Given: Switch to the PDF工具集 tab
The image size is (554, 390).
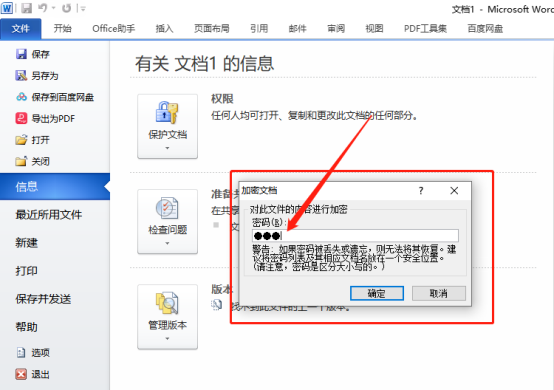Looking at the screenshot, I should [425, 29].
